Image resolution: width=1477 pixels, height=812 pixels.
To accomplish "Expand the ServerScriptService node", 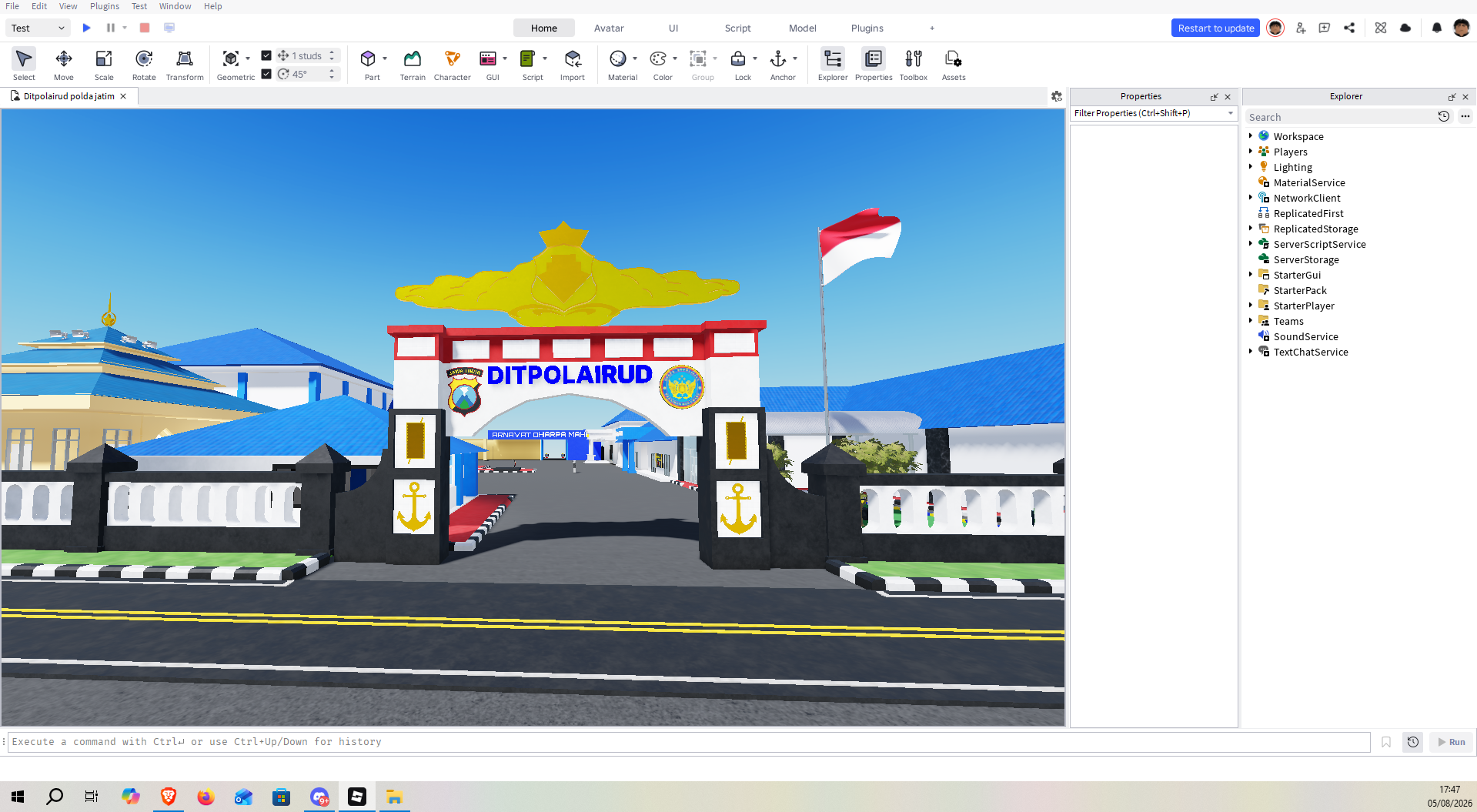I will [1251, 244].
